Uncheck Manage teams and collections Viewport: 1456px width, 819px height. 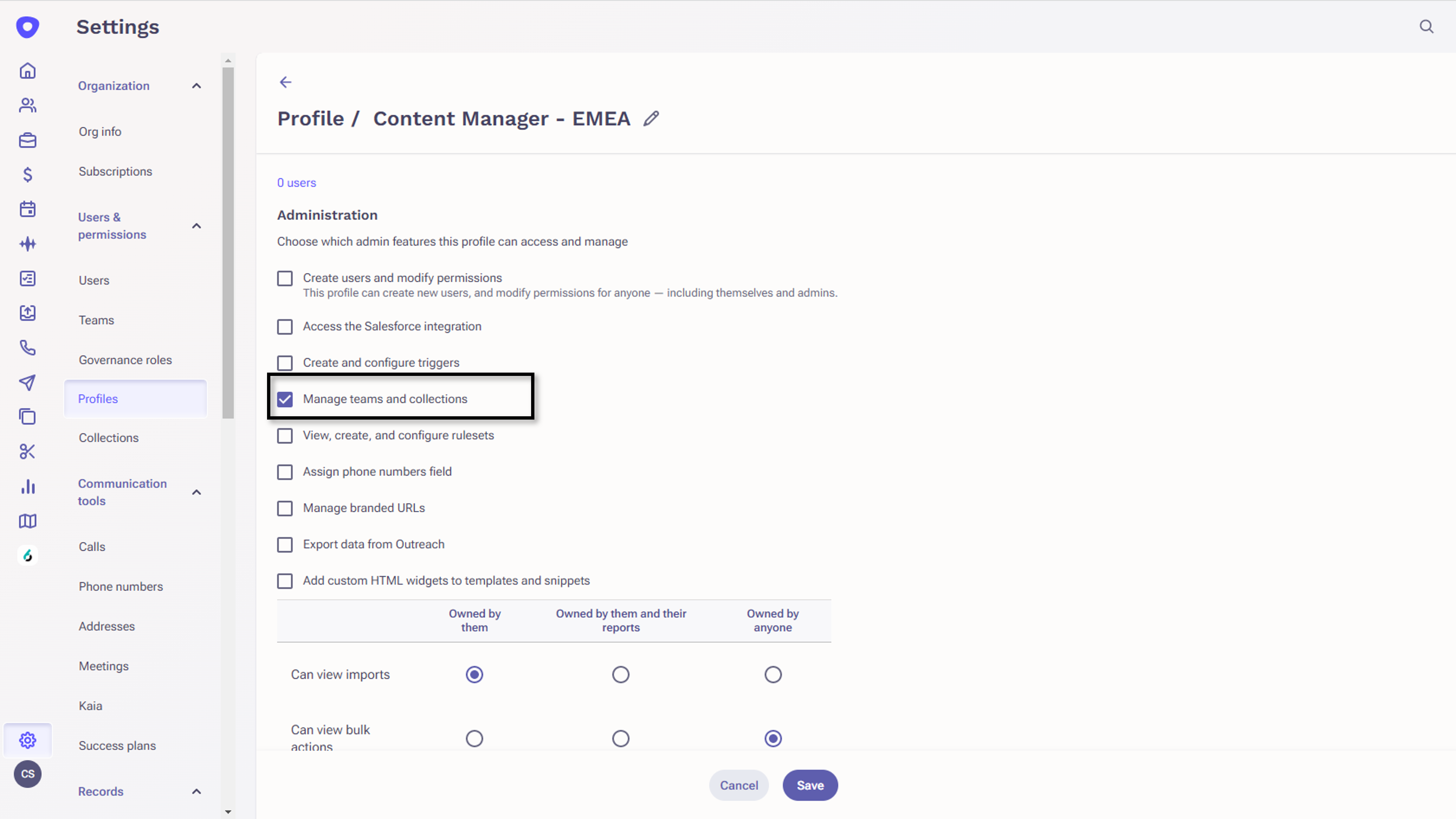pyautogui.click(x=285, y=399)
